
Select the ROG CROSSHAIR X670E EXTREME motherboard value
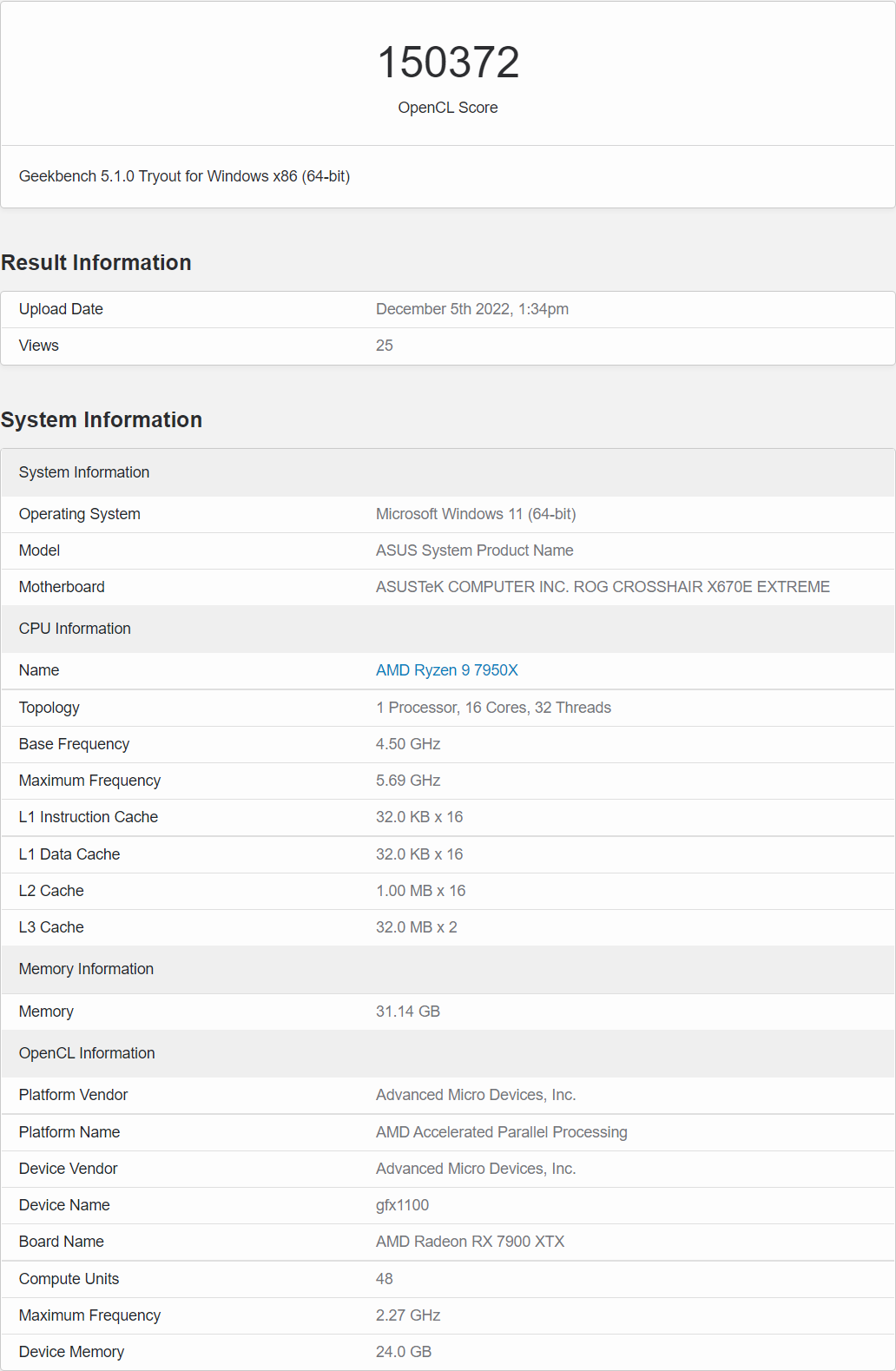(x=603, y=587)
